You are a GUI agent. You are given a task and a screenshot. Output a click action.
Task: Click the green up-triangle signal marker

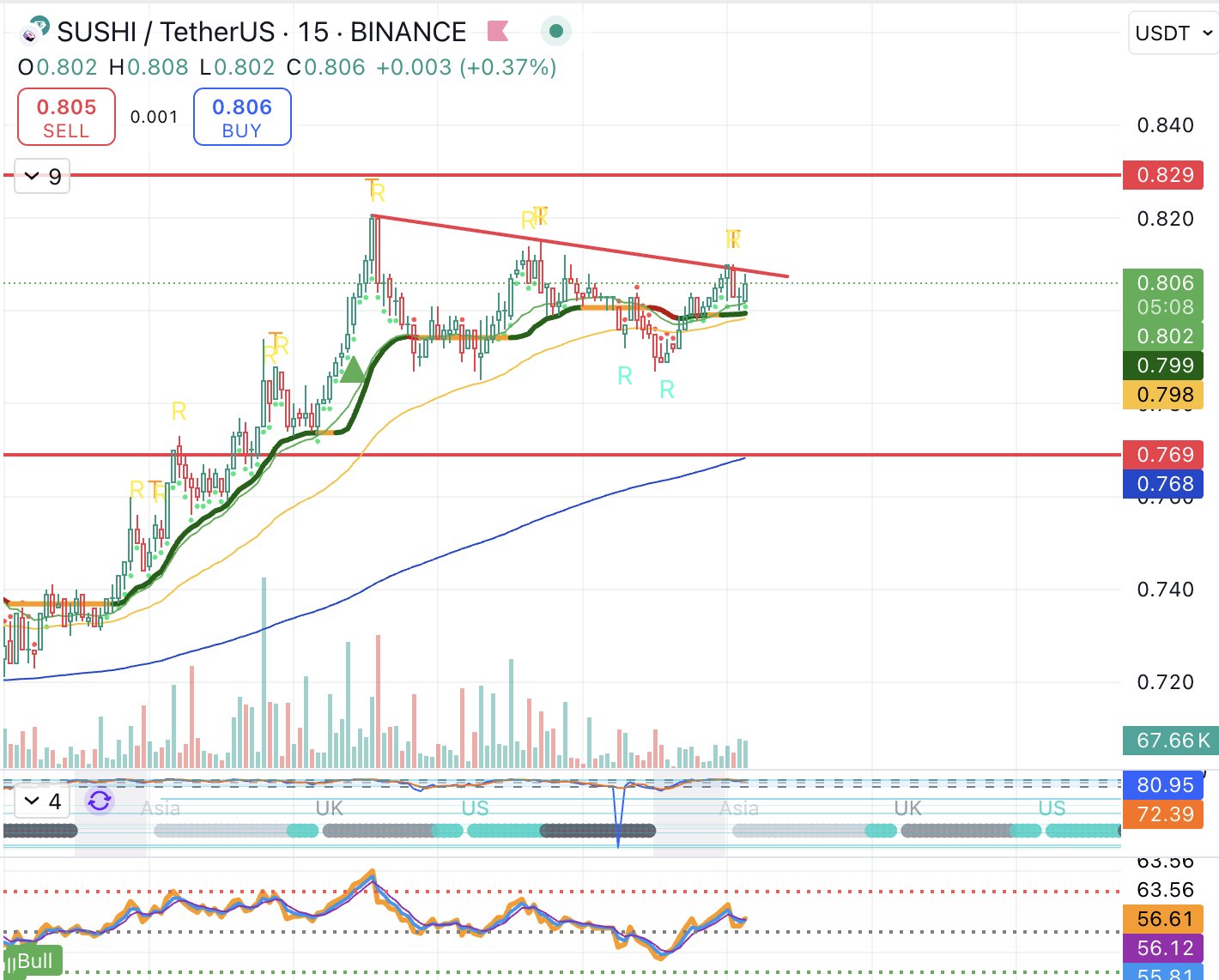(x=352, y=370)
